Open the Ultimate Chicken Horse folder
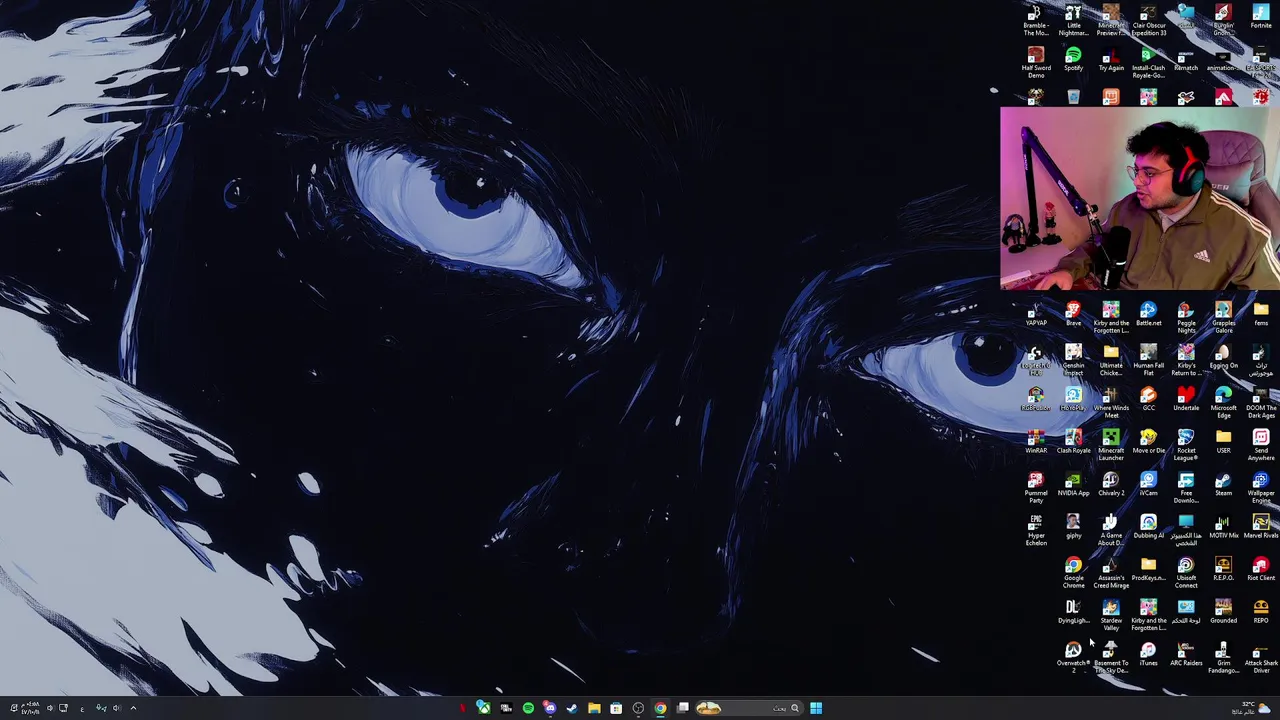Viewport: 1280px width, 720px height. [x=1111, y=360]
